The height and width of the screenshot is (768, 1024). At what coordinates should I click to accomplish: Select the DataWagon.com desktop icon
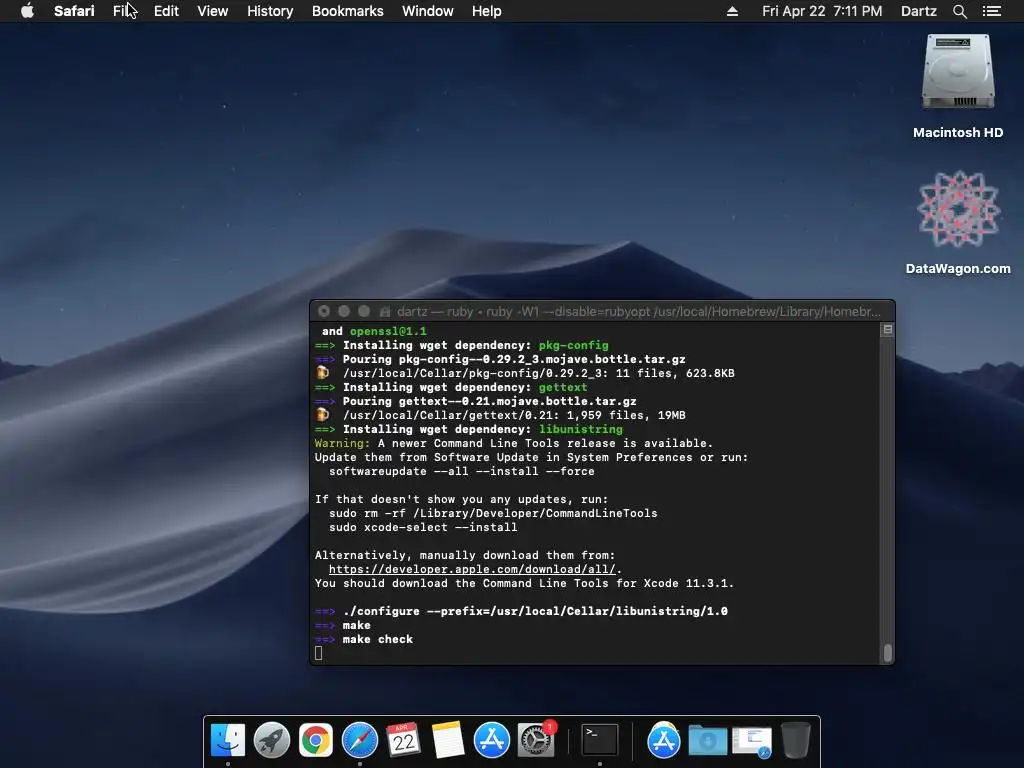(957, 209)
